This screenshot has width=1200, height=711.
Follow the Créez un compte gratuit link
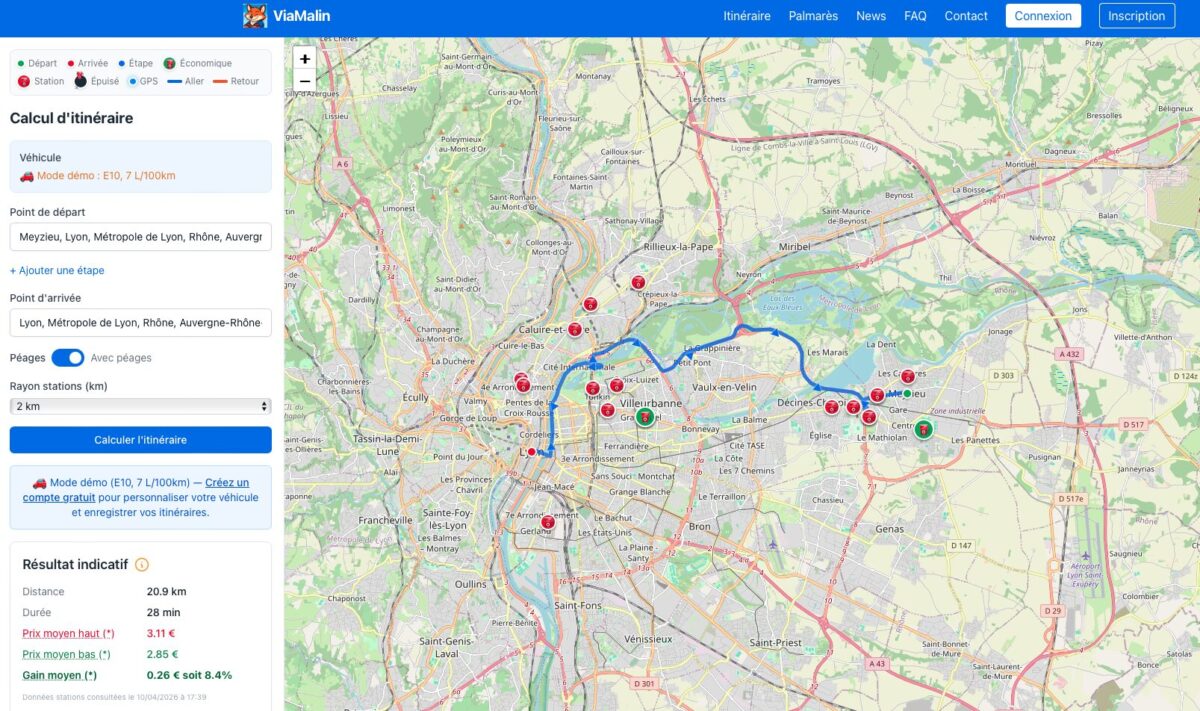click(x=226, y=483)
